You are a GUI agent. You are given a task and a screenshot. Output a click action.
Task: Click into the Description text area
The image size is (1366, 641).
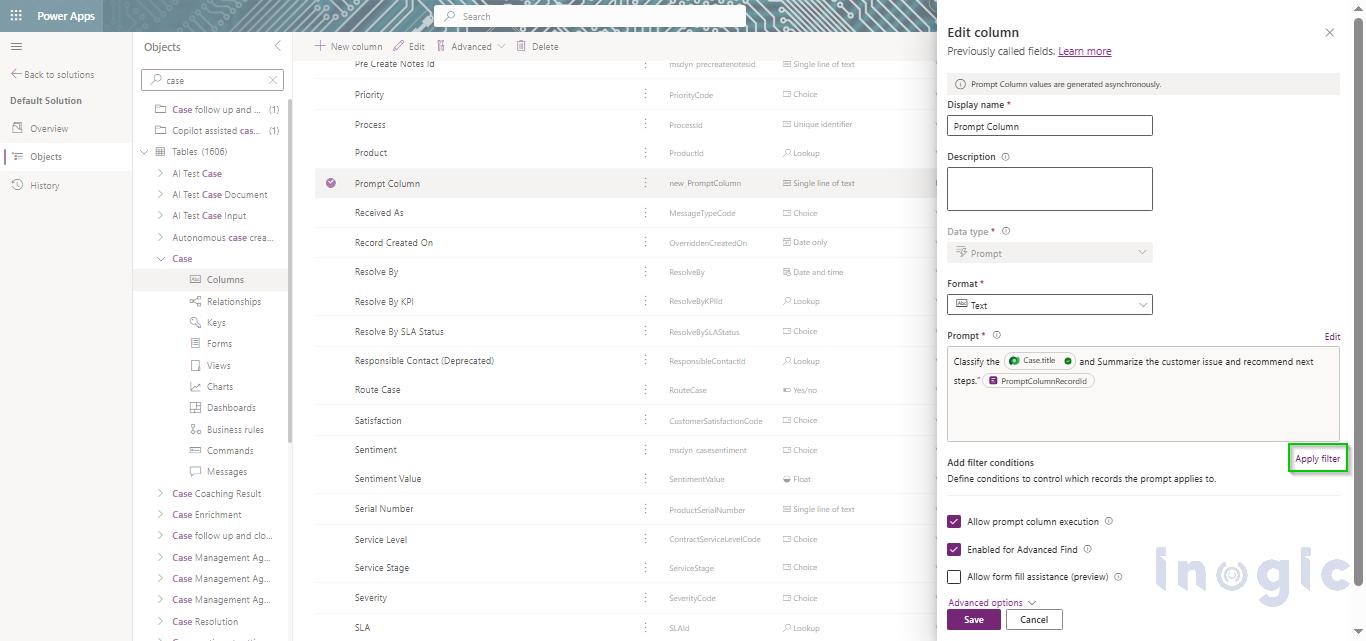pos(1050,189)
